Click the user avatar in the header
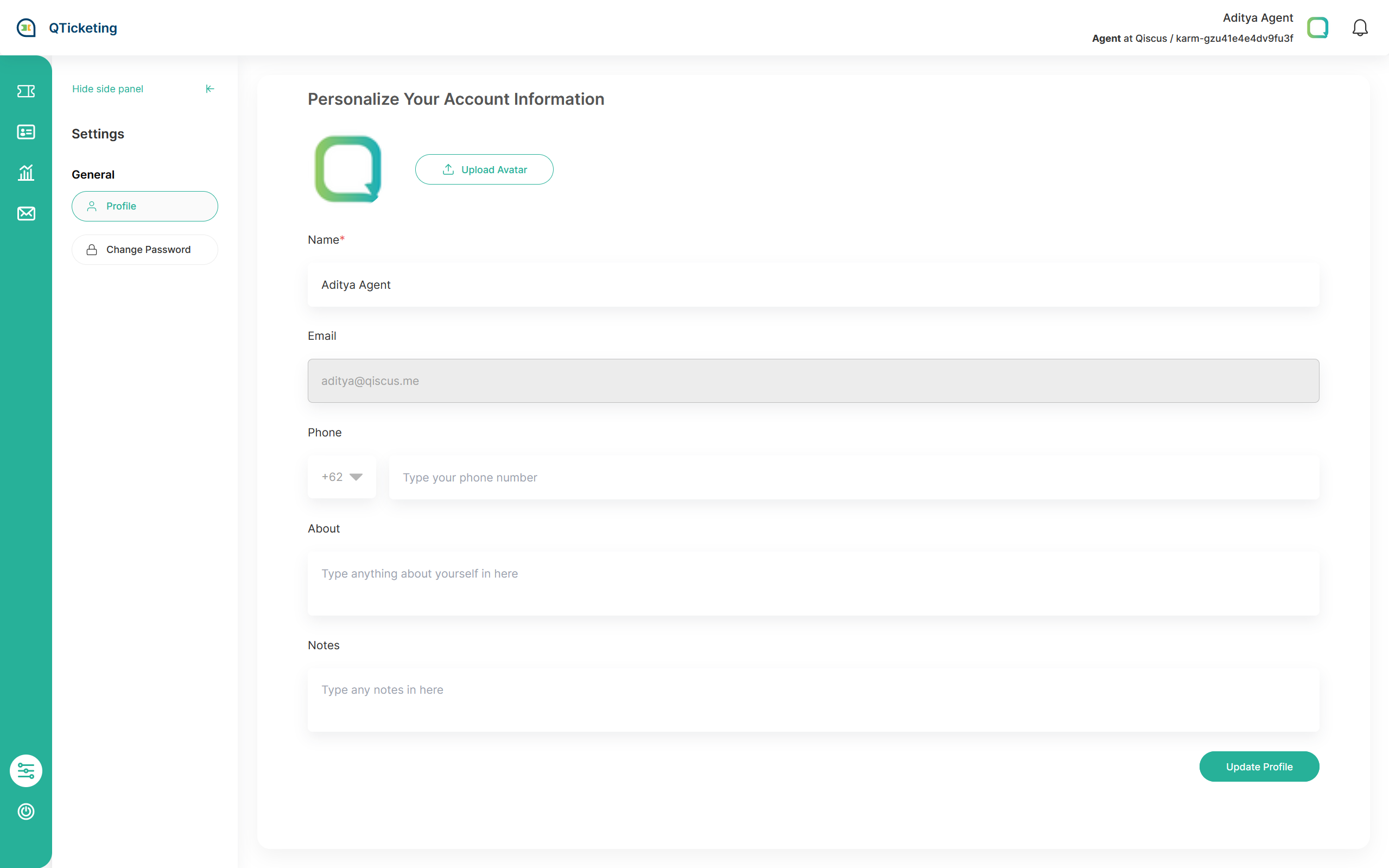Image resolution: width=1389 pixels, height=868 pixels. click(1317, 28)
